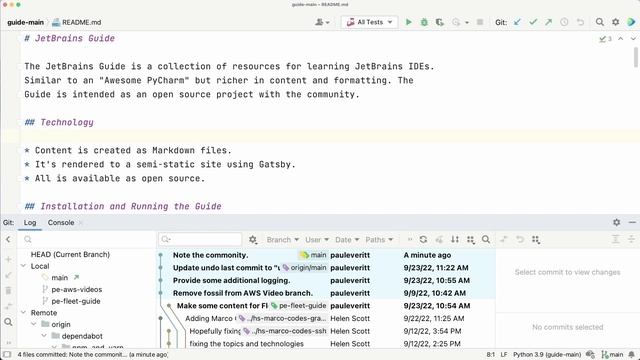Select the pe-aws-videos branch

click(77, 289)
